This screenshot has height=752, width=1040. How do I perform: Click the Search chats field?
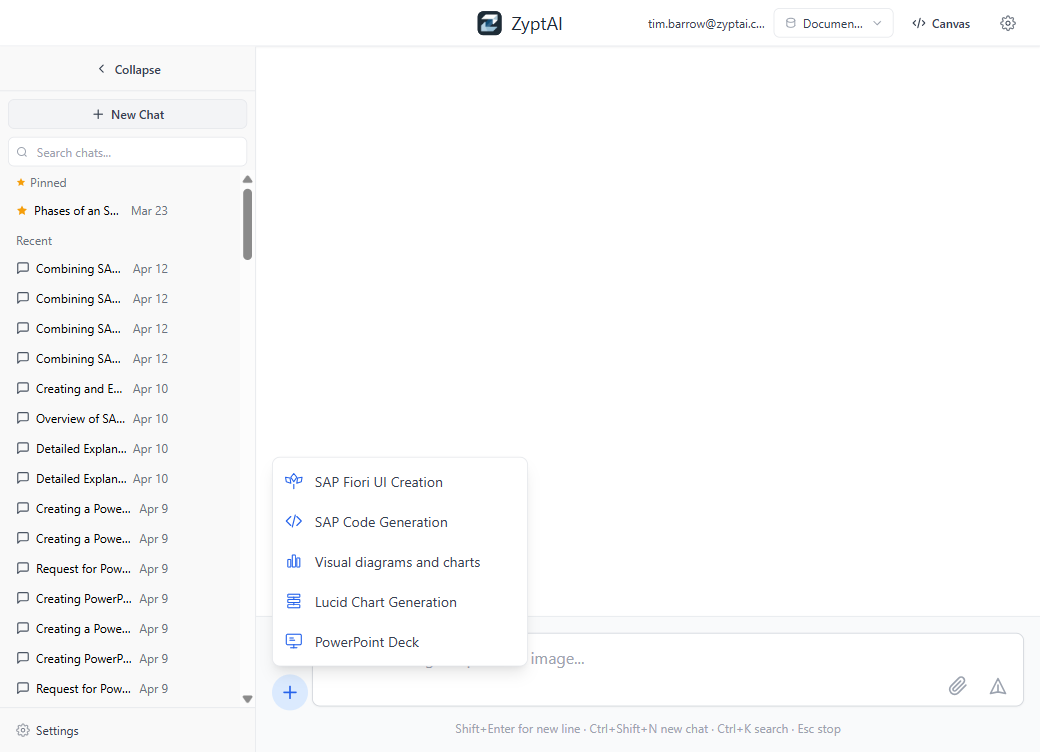point(127,153)
